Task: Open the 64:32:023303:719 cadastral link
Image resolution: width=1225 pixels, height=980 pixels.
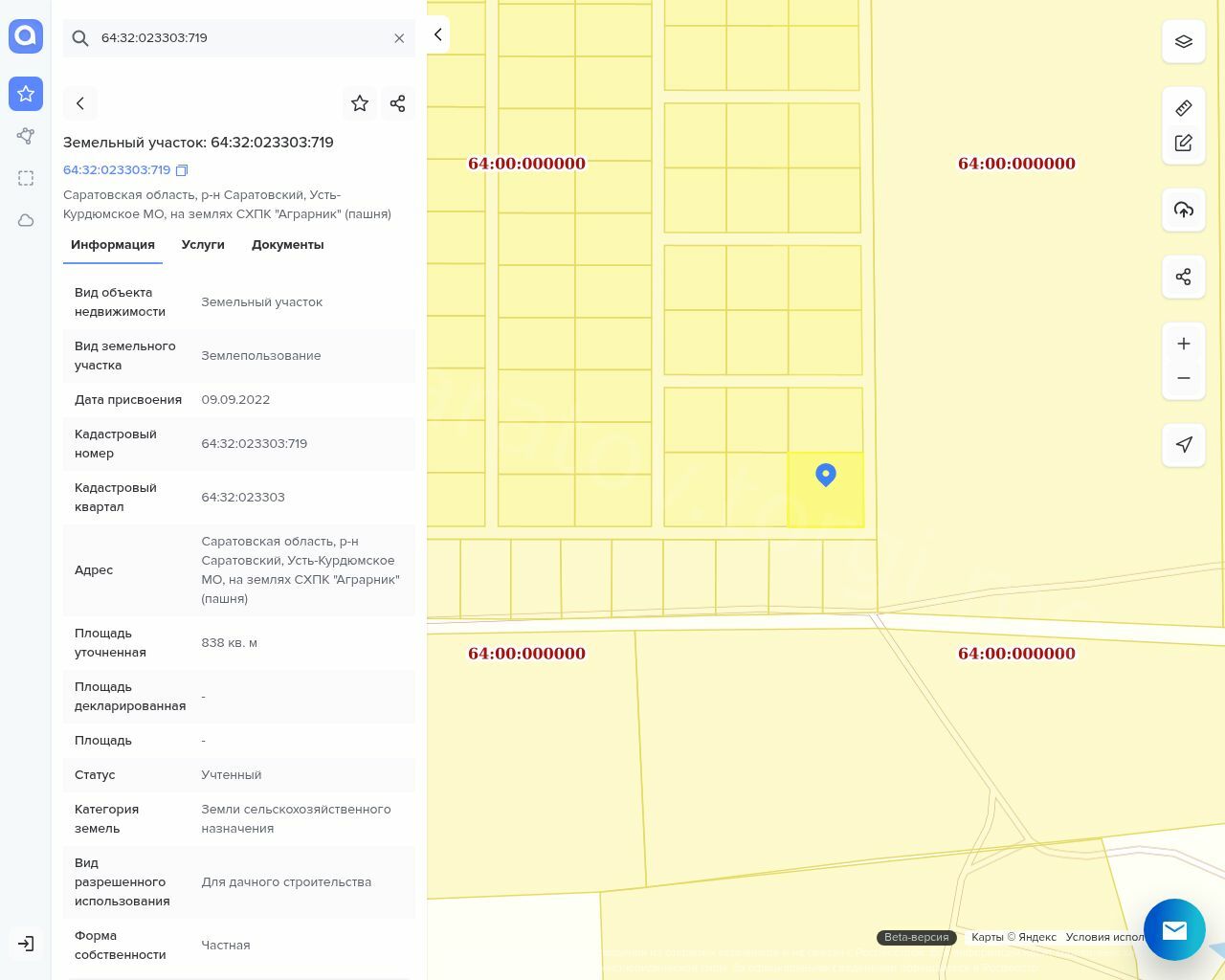Action: 117,170
